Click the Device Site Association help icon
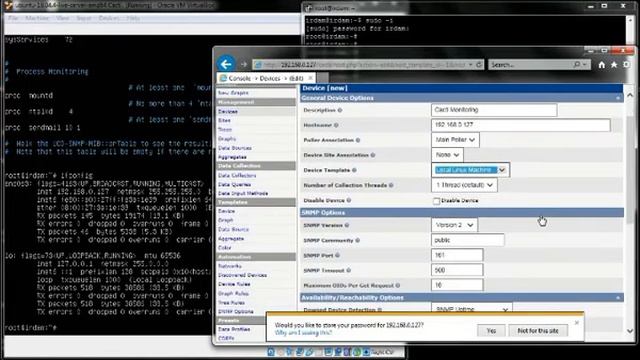 373,155
